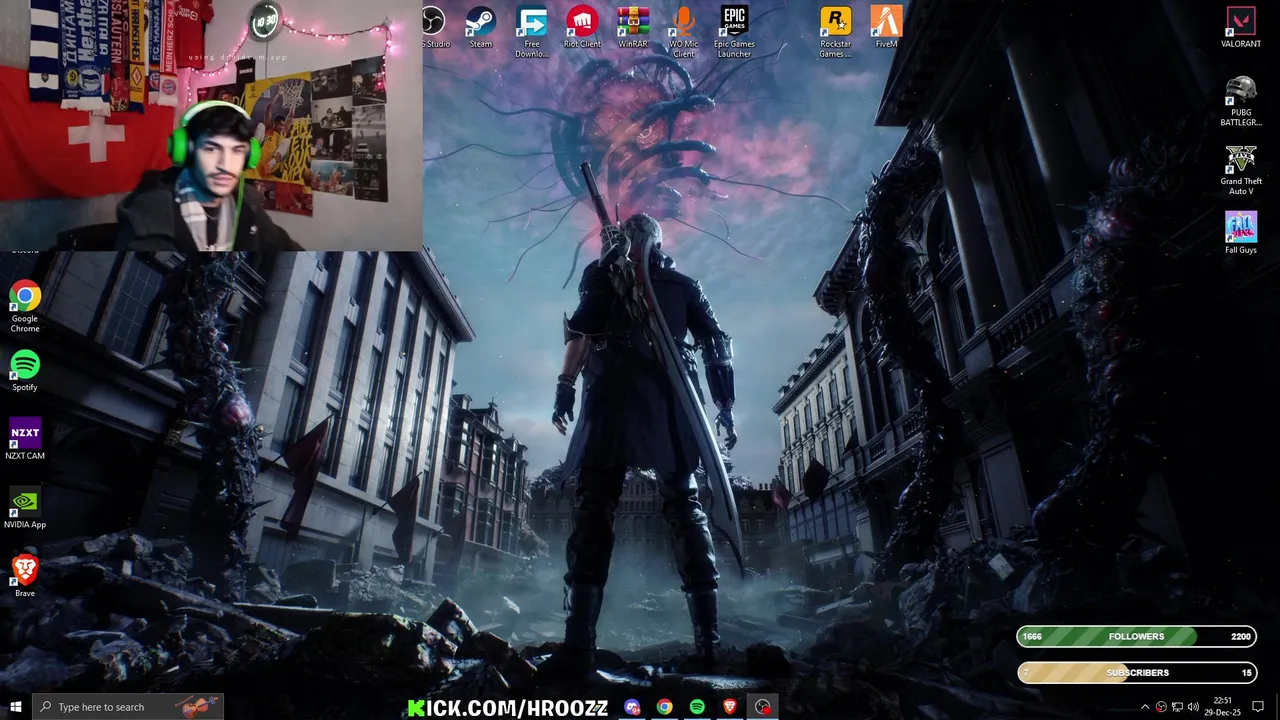This screenshot has height=720, width=1280.
Task: Click the Followers goal progress bar
Action: pyautogui.click(x=1136, y=636)
